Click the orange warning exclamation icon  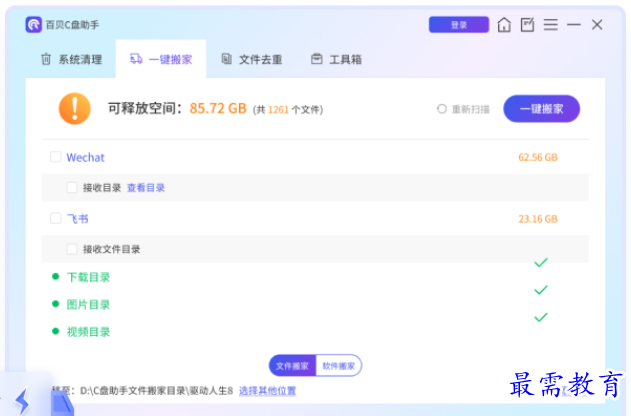click(x=74, y=109)
